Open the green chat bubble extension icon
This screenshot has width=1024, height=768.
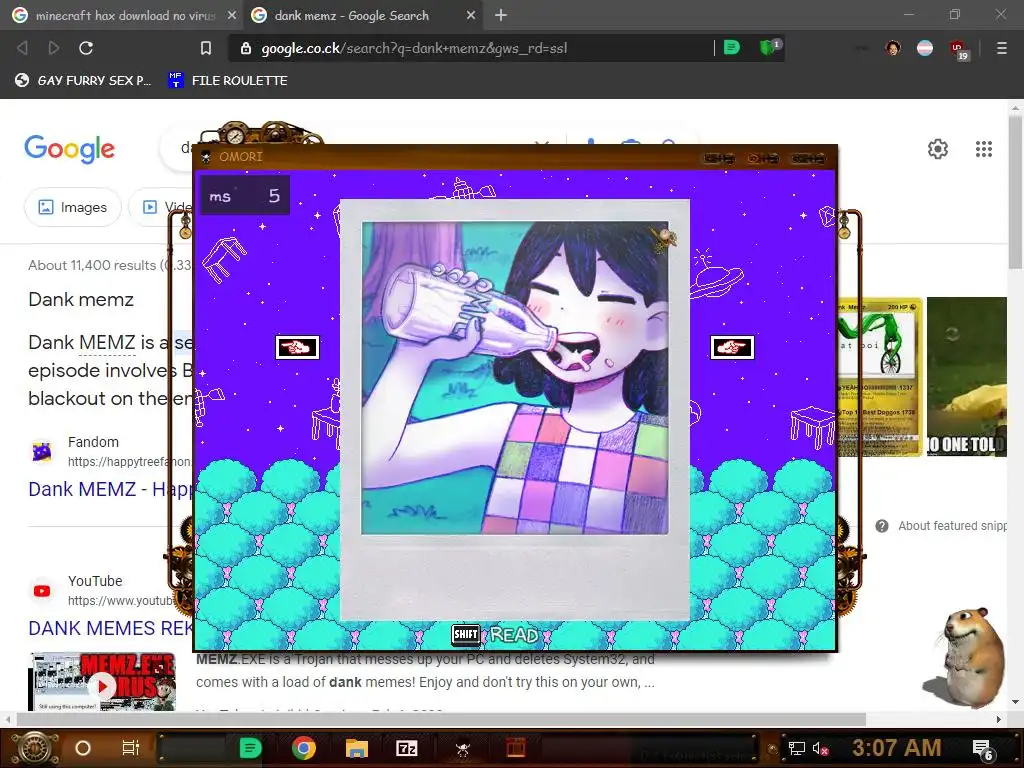coord(732,48)
